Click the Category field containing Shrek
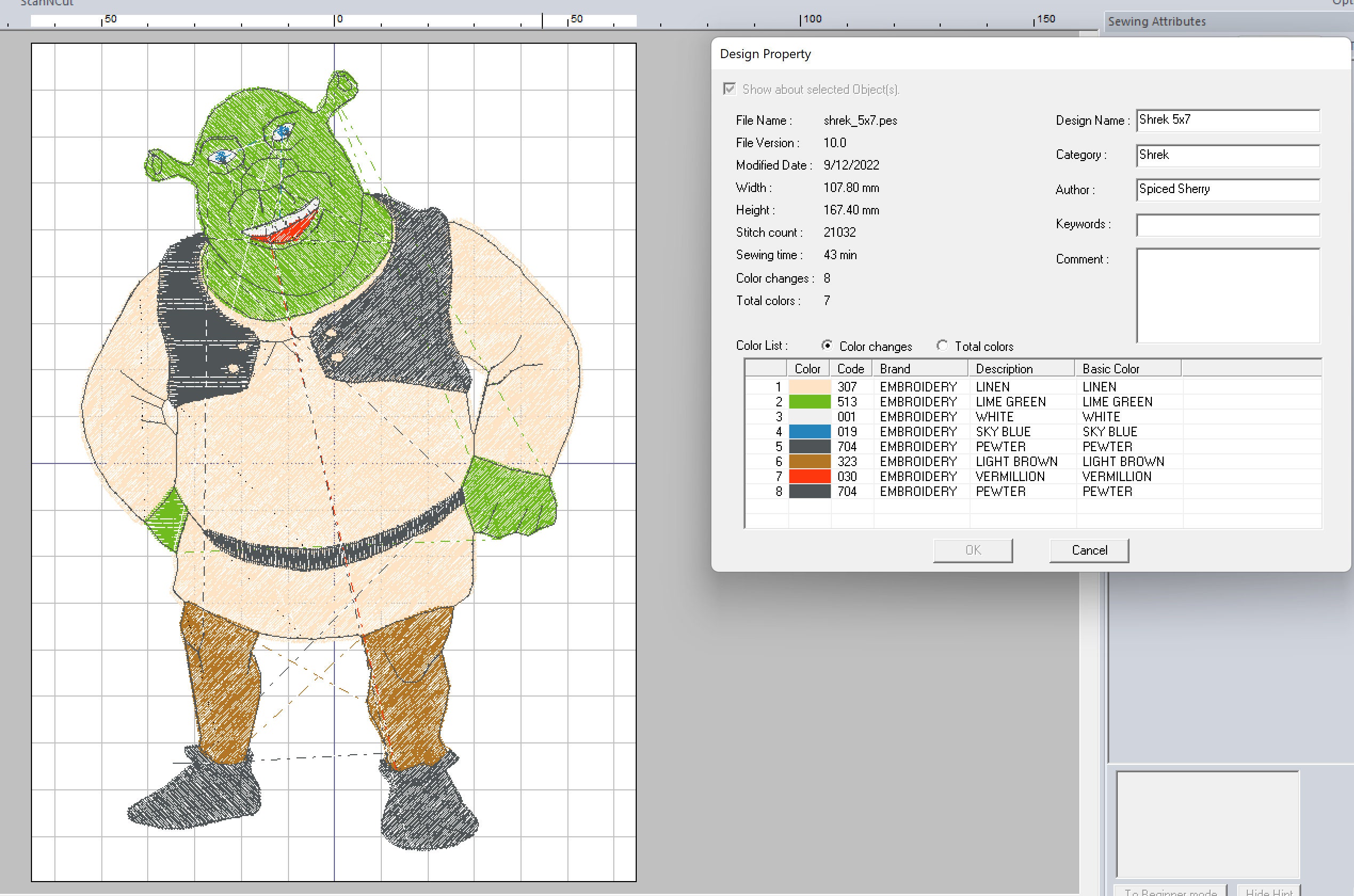 [x=1227, y=155]
